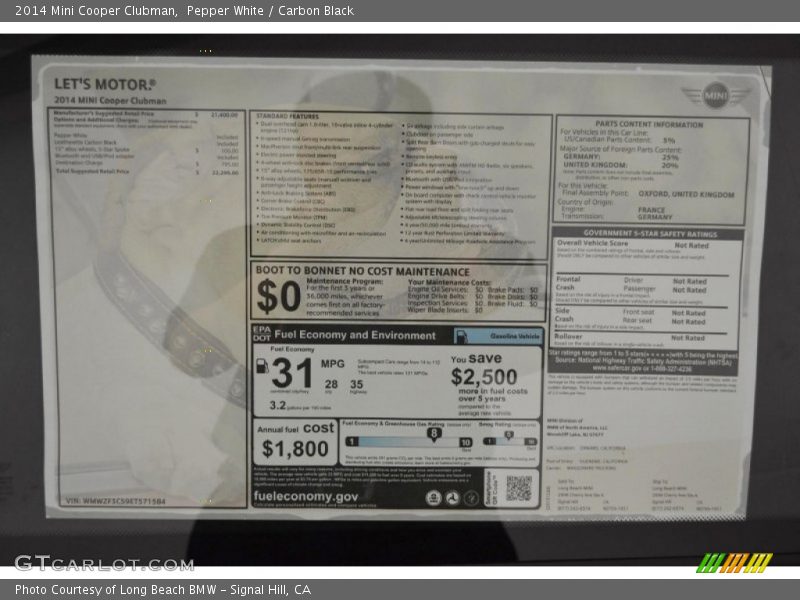Image resolution: width=800 pixels, height=600 pixels.
Task: Click the fuel pump icon beside 31 MPG
Action: [x=262, y=366]
